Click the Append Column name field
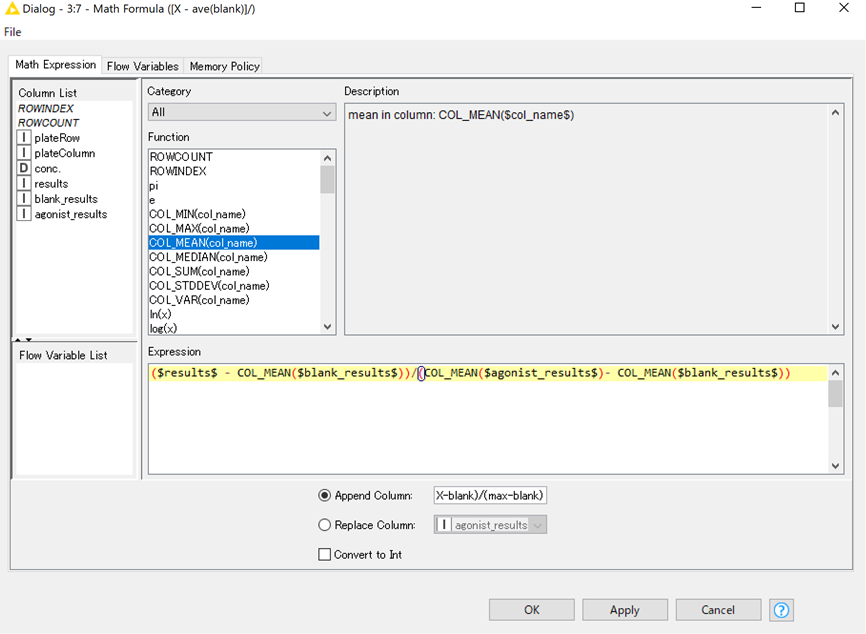The image size is (866, 634). click(x=490, y=495)
